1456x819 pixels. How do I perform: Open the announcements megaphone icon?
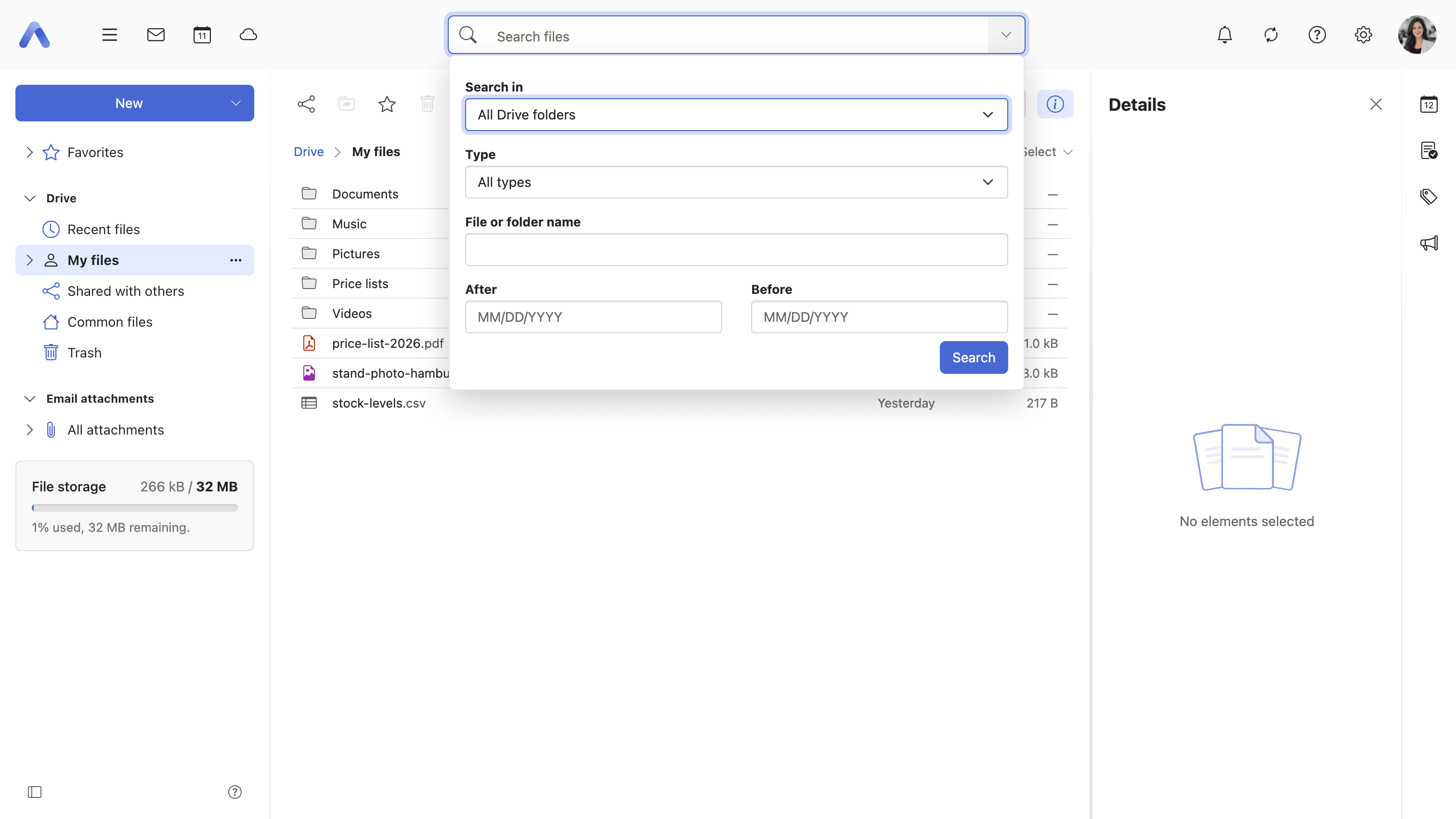(x=1429, y=243)
